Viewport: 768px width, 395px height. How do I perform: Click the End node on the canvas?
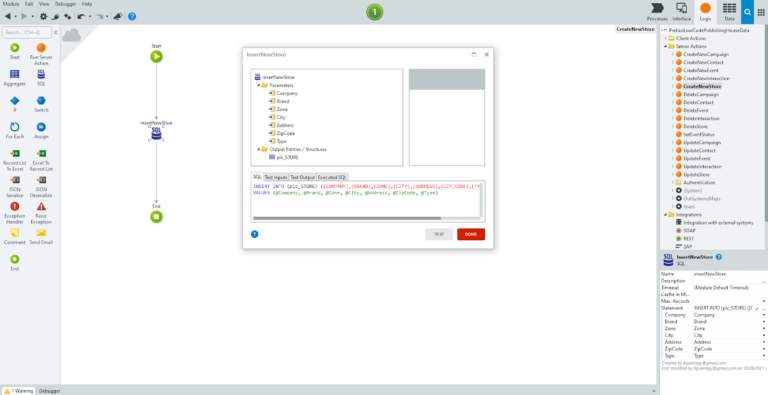pos(156,217)
